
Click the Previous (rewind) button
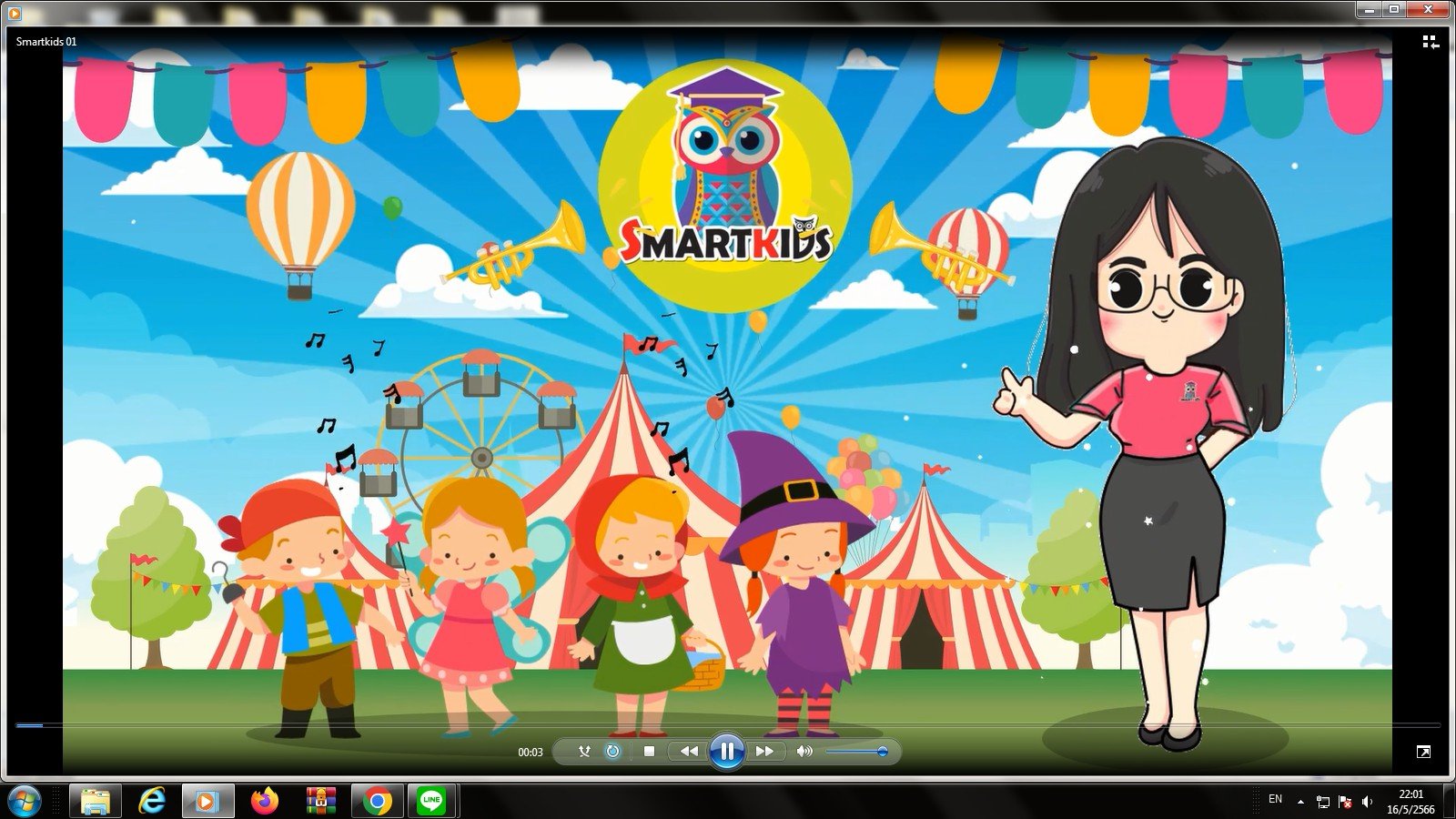[689, 752]
